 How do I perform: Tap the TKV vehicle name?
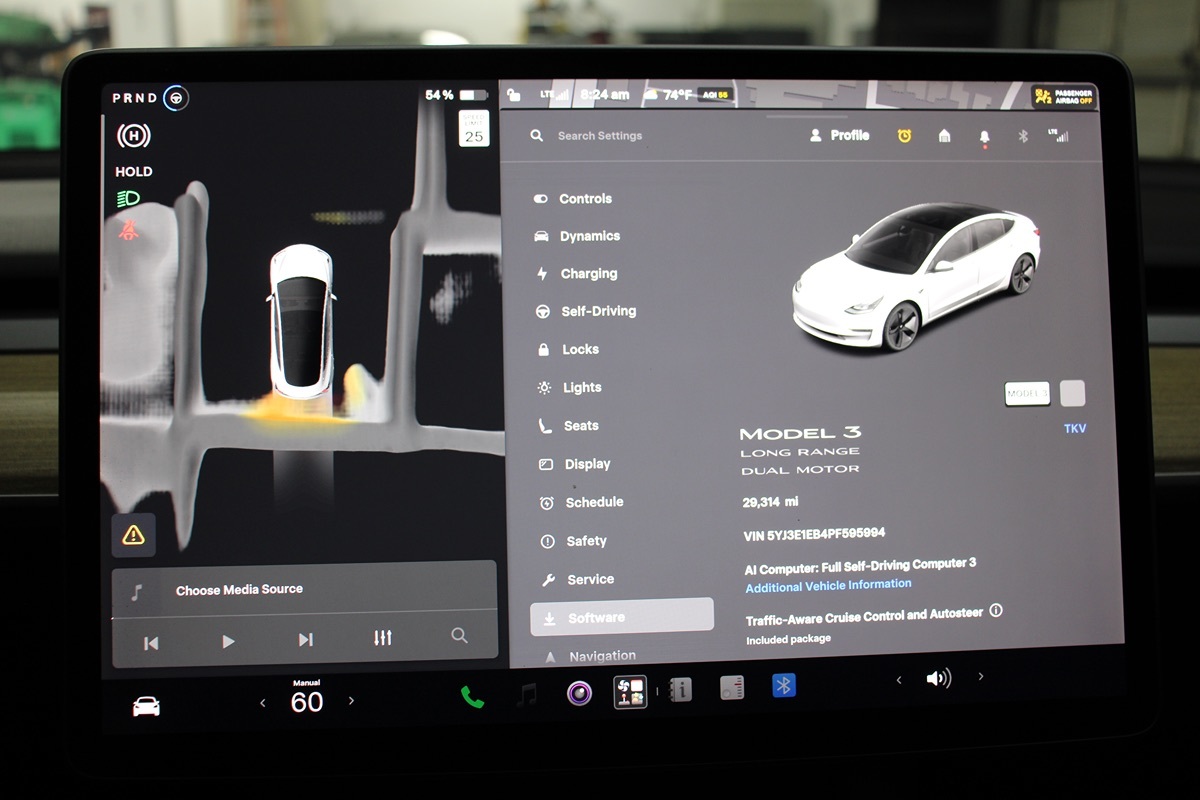click(x=1075, y=429)
